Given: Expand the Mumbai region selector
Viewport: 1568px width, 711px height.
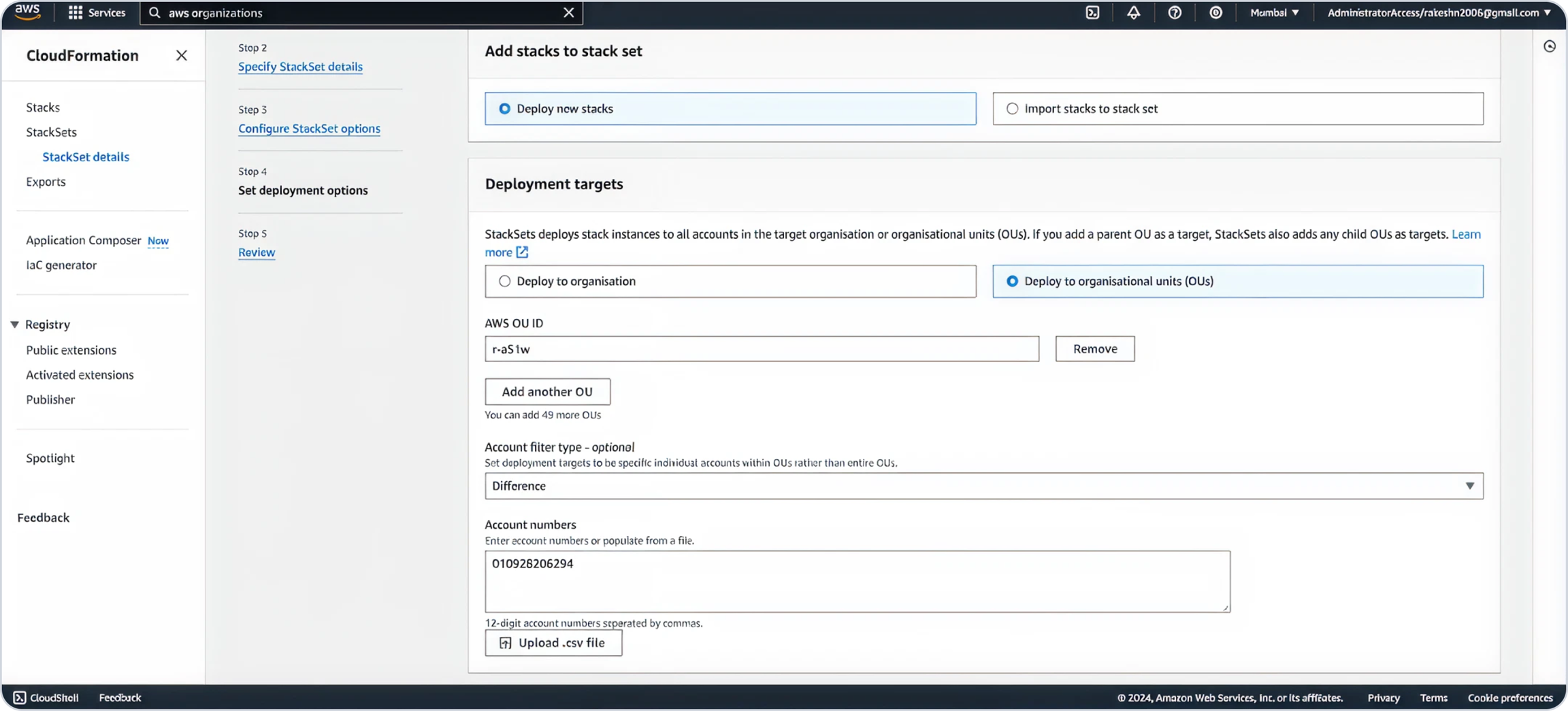Looking at the screenshot, I should 1274,12.
